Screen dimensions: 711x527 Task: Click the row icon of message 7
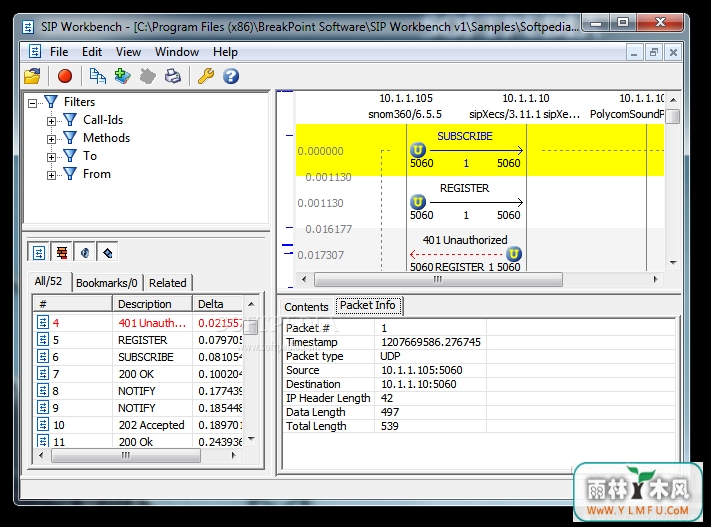[43, 374]
